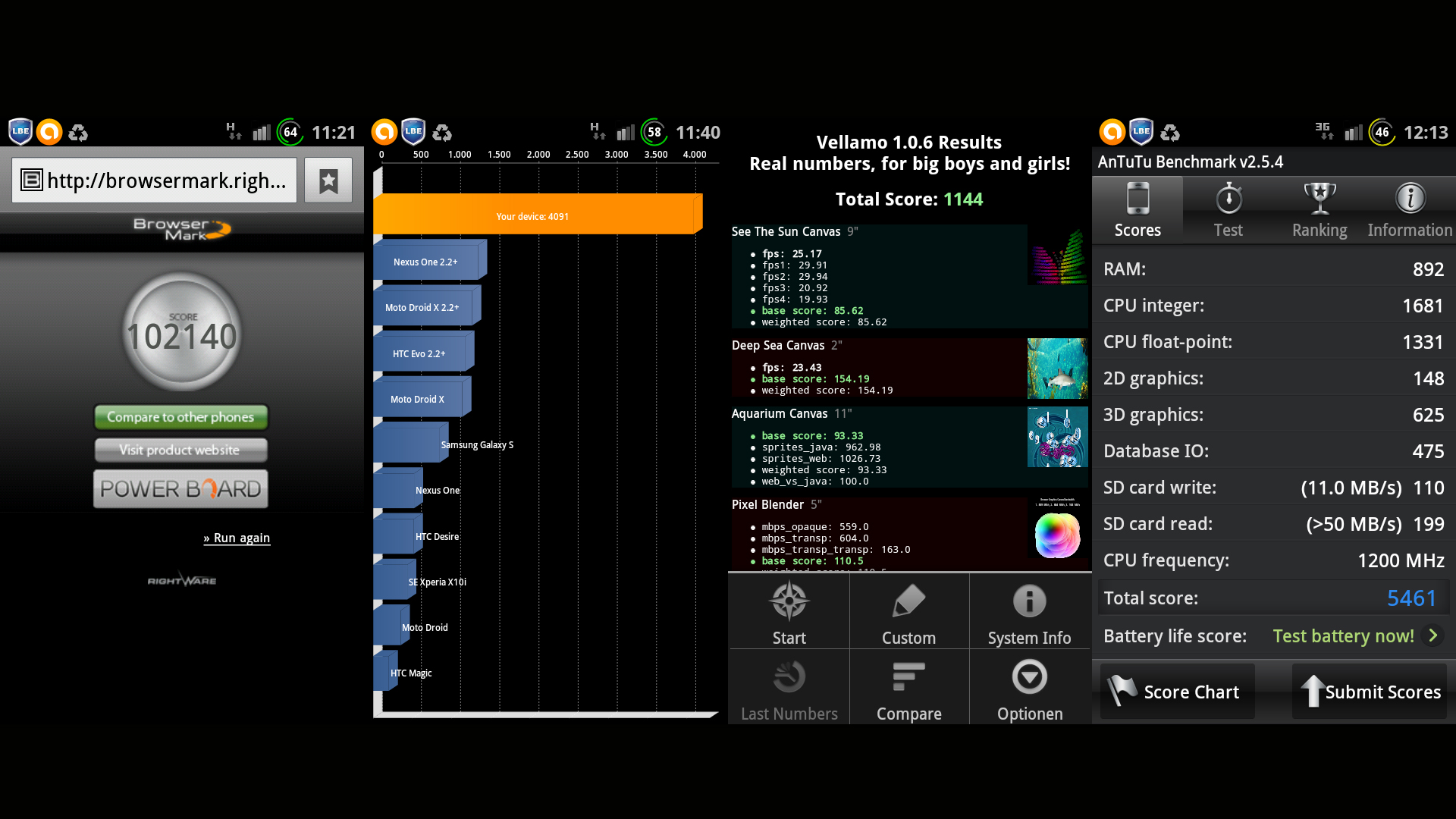Select the SD card write row
This screenshot has width=1456, height=819.
tap(1274, 488)
